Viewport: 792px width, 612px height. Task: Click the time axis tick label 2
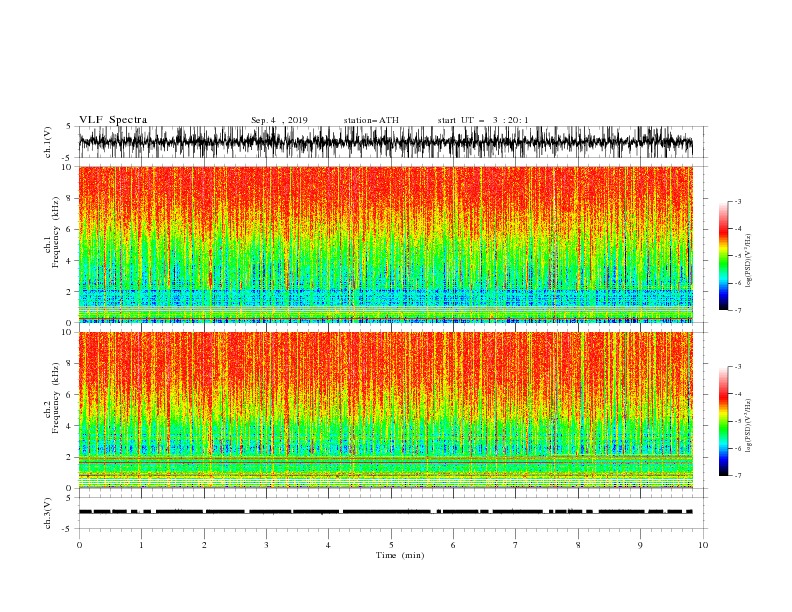(x=204, y=545)
